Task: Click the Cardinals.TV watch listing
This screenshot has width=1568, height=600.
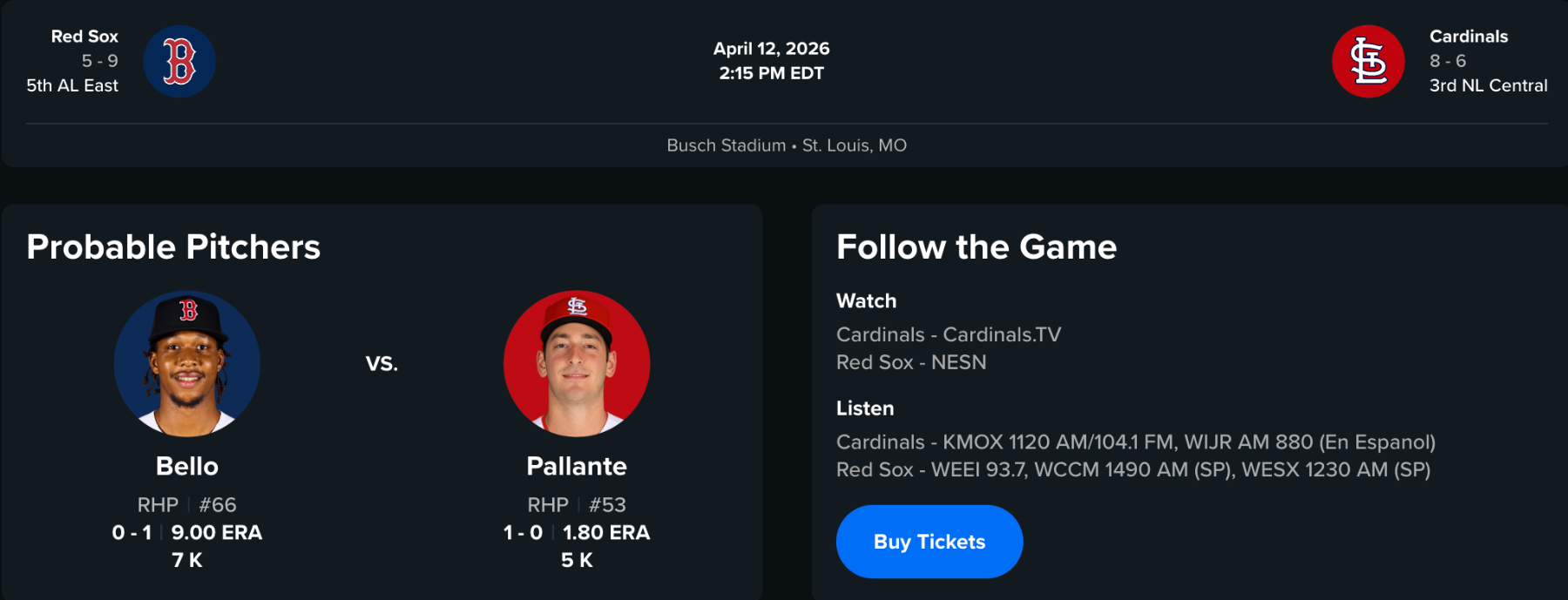Action: pyautogui.click(x=949, y=334)
